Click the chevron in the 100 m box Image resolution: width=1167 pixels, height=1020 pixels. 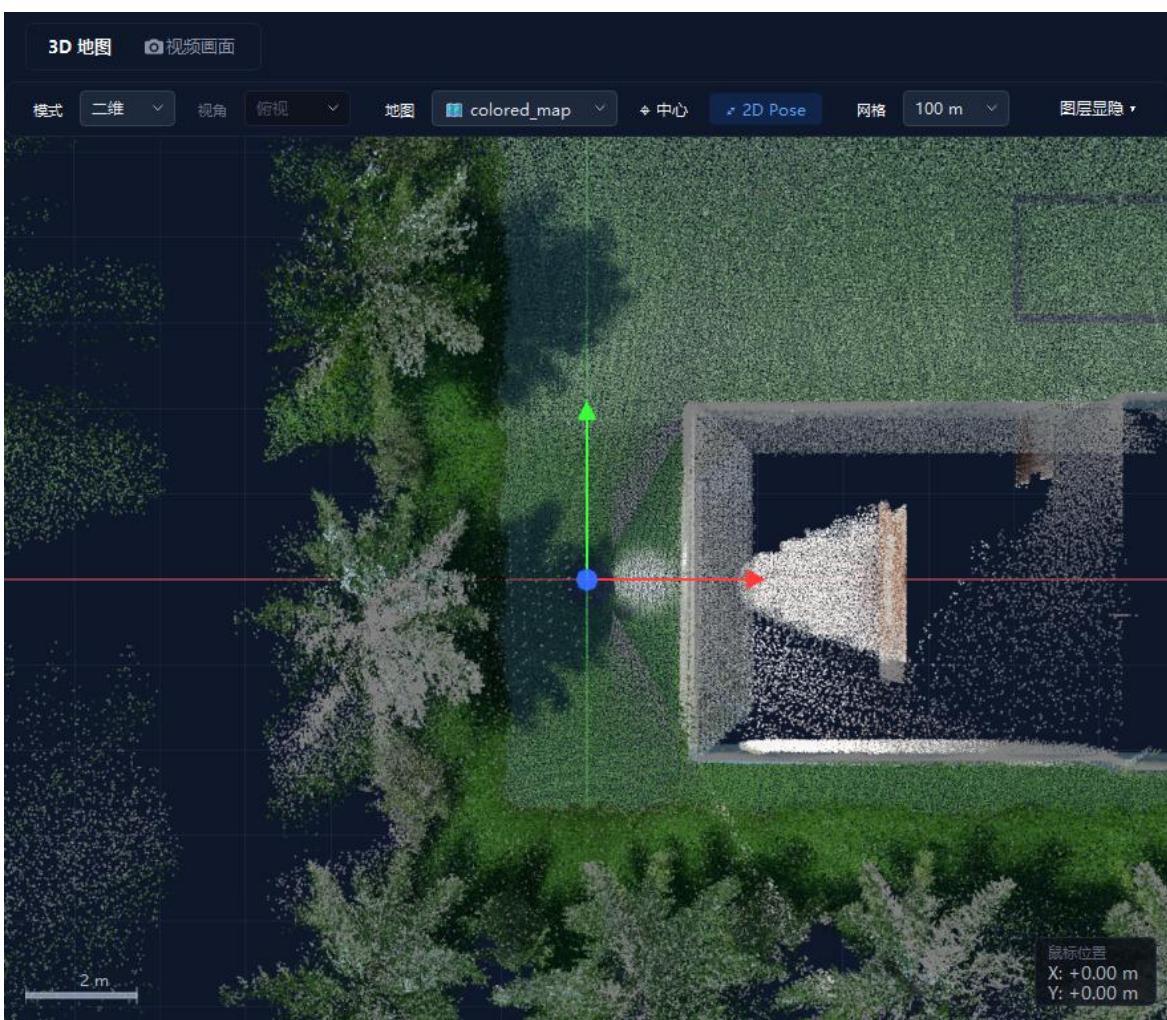click(x=991, y=108)
